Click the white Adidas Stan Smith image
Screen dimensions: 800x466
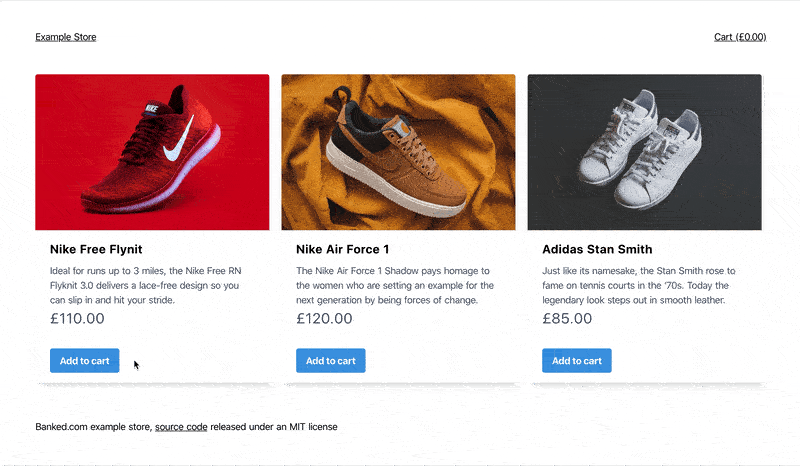coord(644,152)
